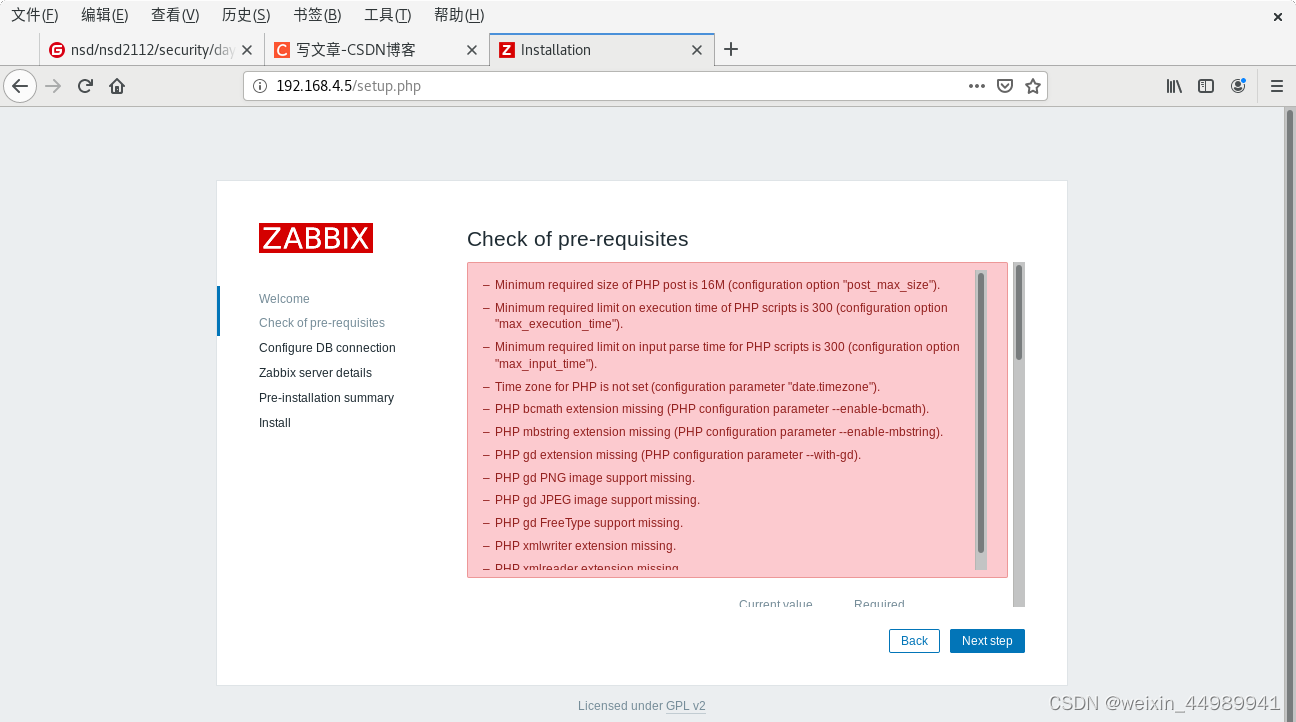
Task: Open the 文件(F) menu
Action: point(35,15)
